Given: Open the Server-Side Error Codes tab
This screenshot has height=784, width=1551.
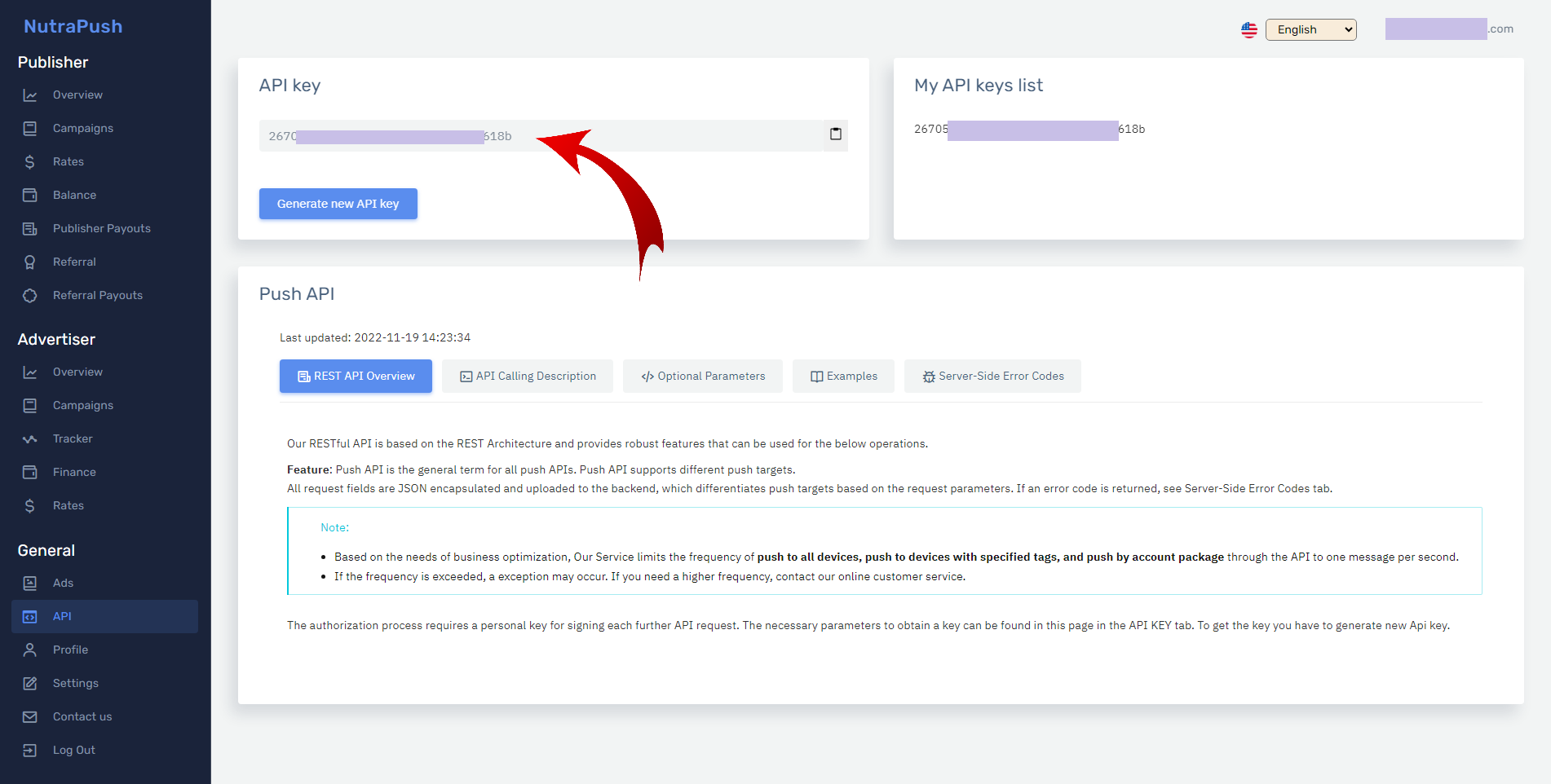Looking at the screenshot, I should click(x=992, y=376).
